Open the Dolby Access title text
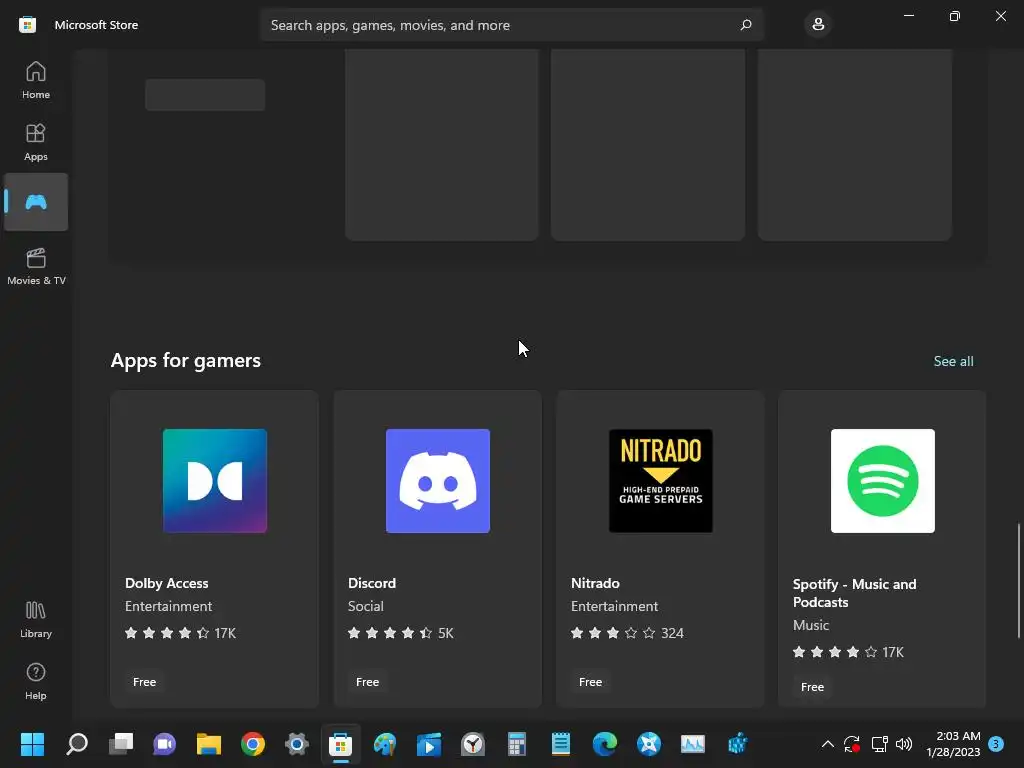This screenshot has height=768, width=1024. (x=167, y=583)
